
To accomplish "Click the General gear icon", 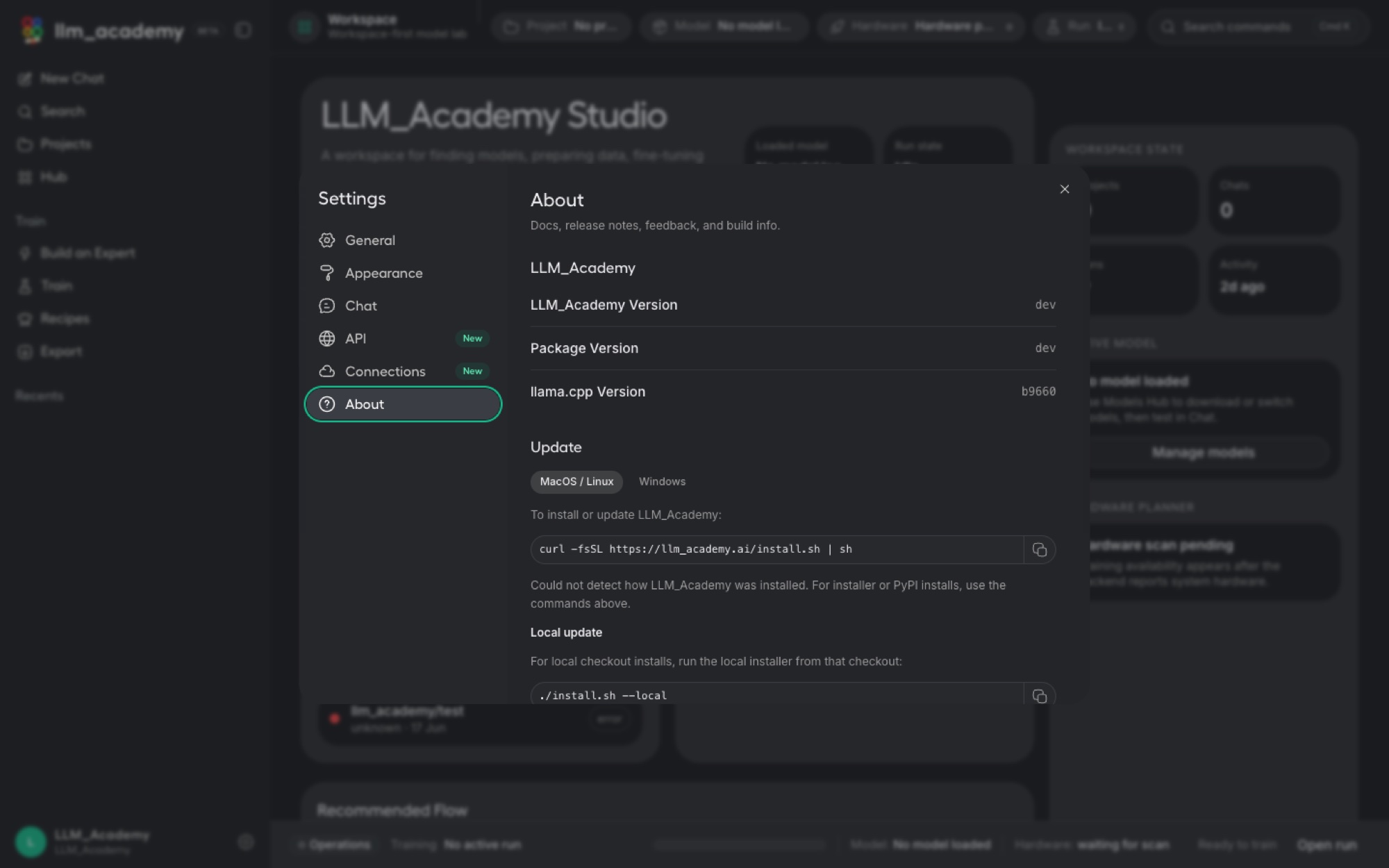I will tap(327, 240).
